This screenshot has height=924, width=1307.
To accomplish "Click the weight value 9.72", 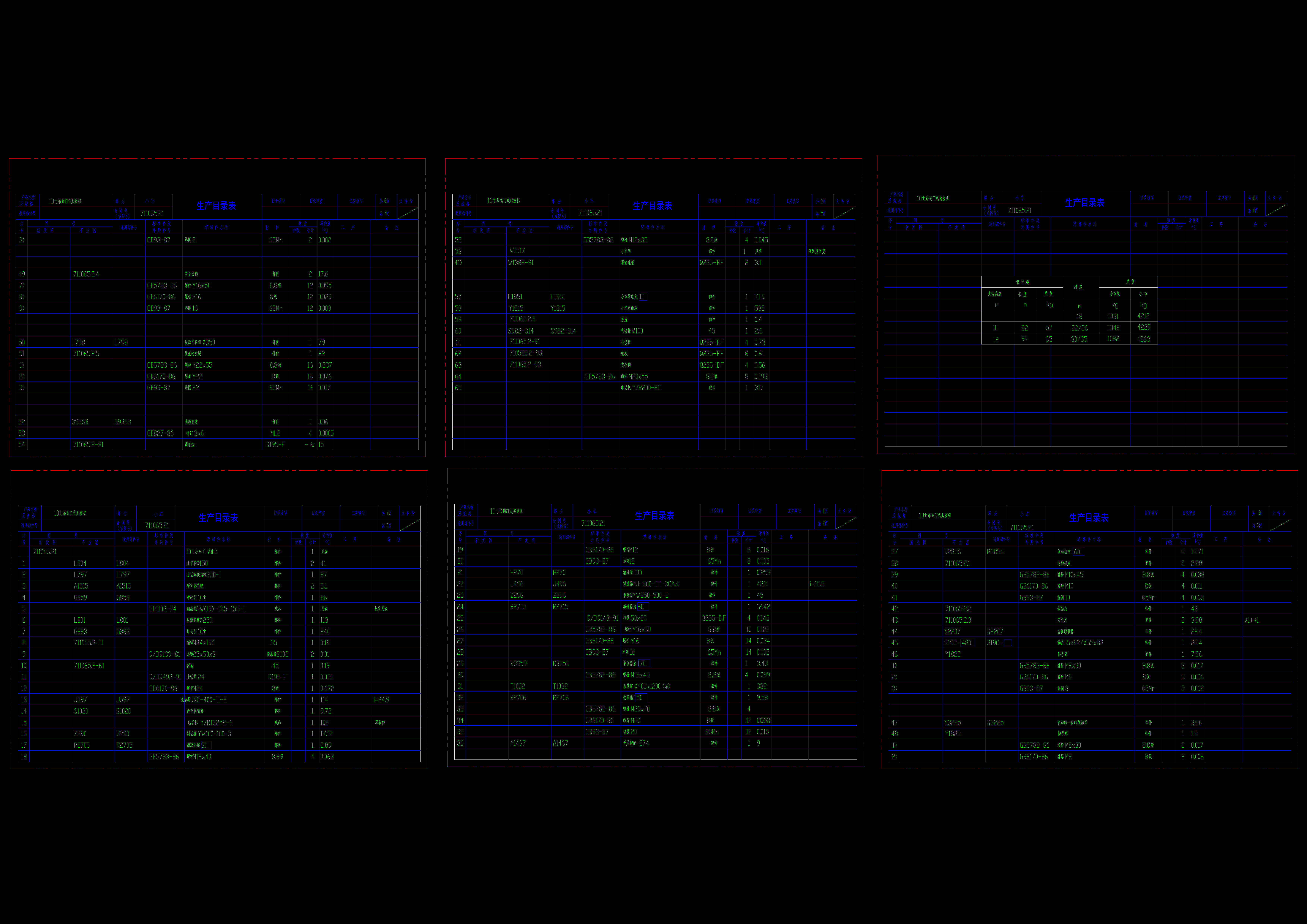I will pyautogui.click(x=326, y=711).
